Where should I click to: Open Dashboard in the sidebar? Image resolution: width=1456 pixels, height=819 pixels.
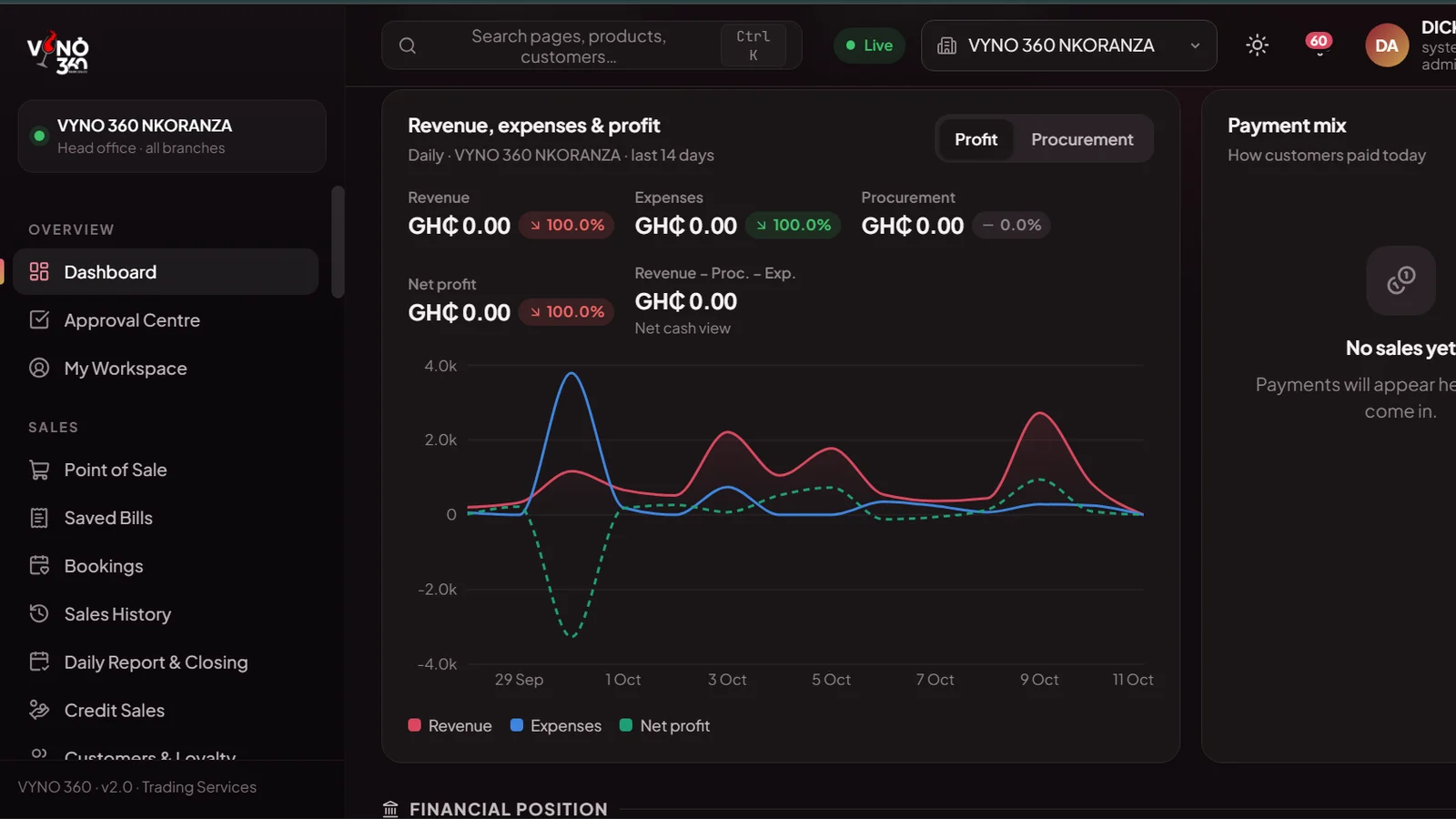(166, 271)
